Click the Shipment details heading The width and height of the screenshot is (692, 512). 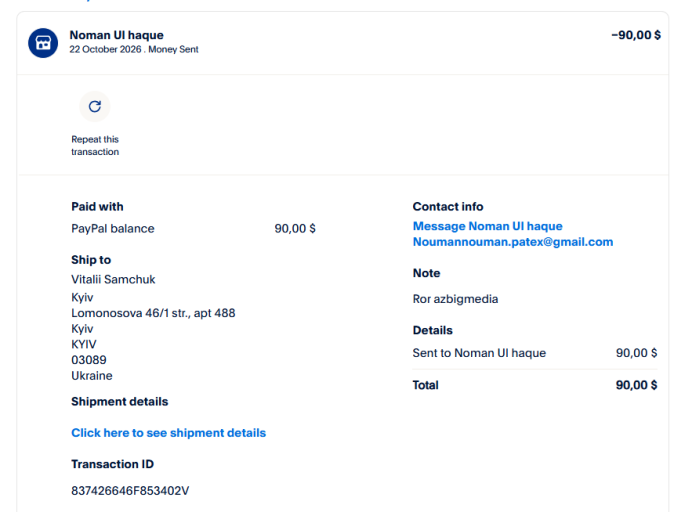pyautogui.click(x=120, y=401)
